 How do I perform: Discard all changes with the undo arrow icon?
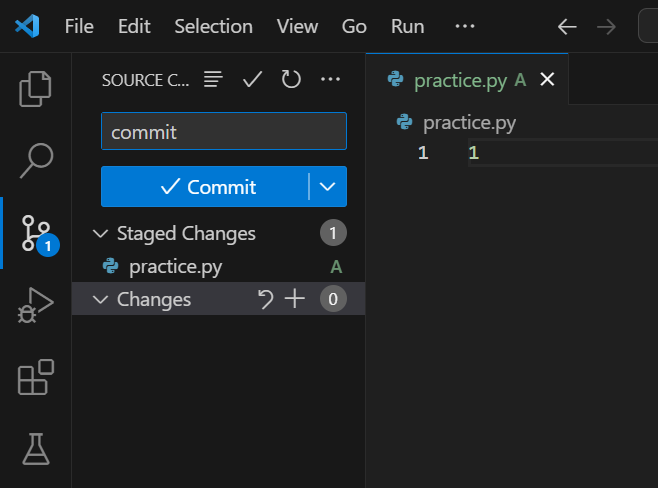(x=265, y=299)
